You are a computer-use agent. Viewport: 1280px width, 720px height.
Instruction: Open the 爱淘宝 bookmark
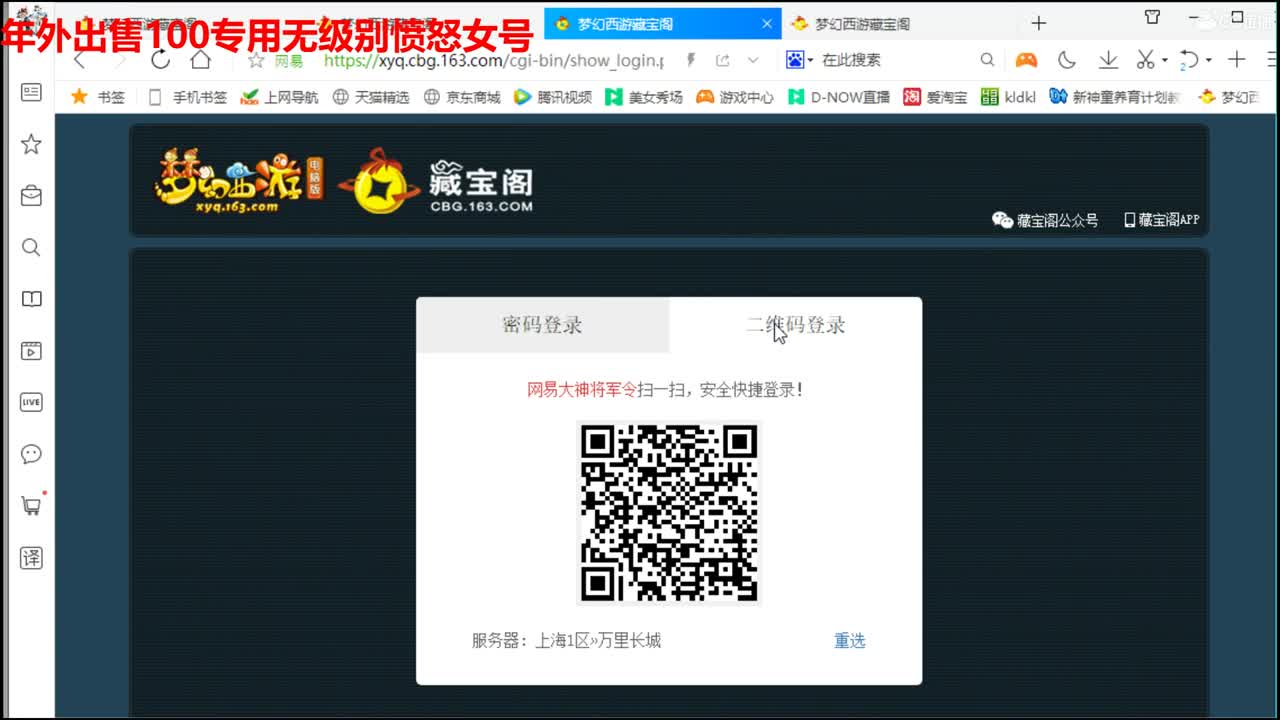coord(935,97)
